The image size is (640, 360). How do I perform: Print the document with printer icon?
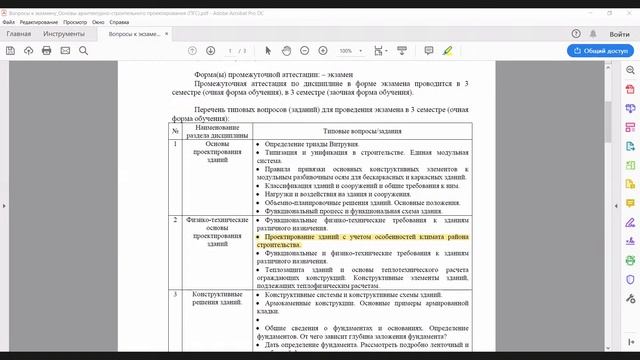(x=47, y=51)
